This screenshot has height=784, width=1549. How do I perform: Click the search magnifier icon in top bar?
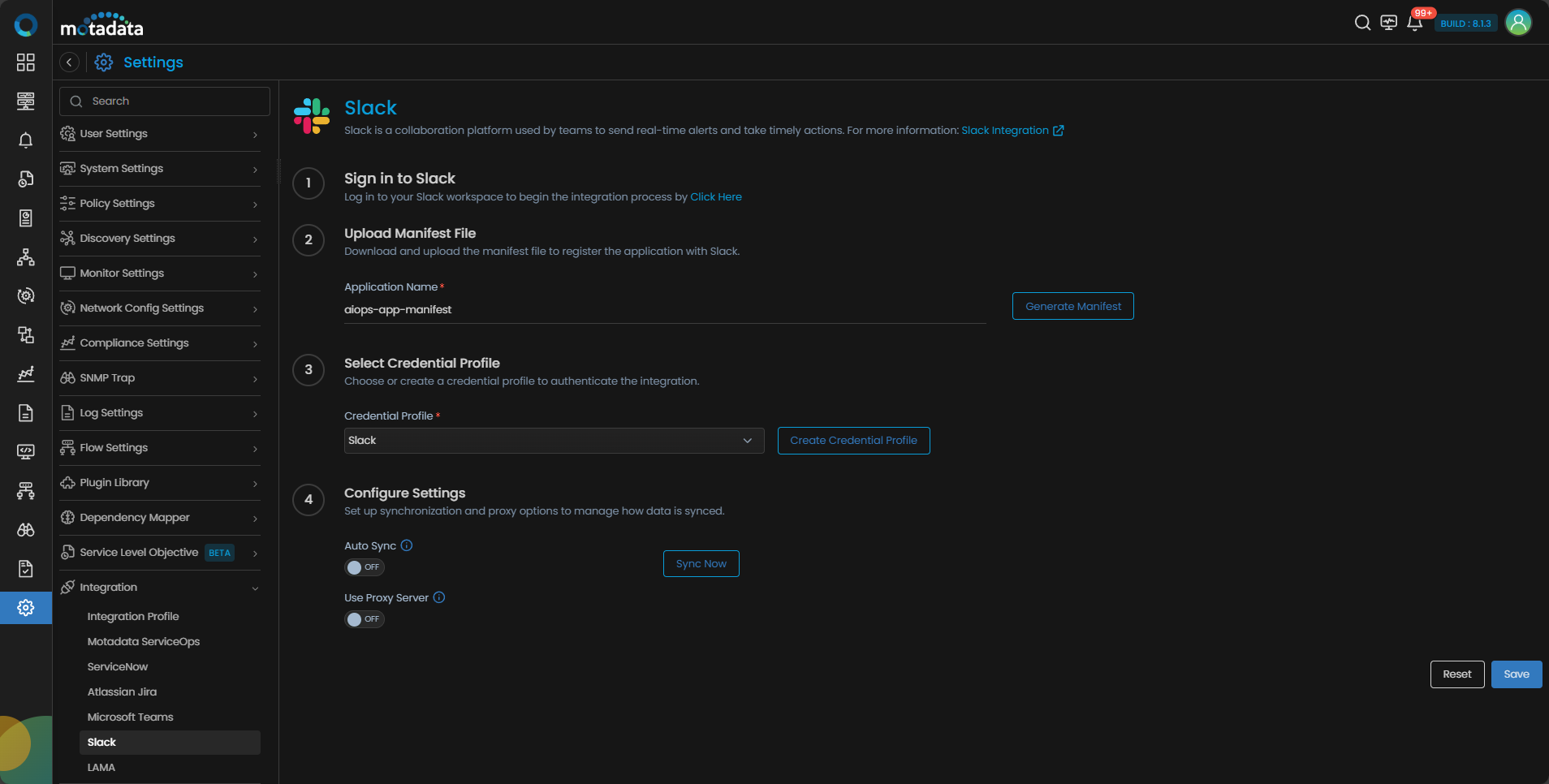click(x=1362, y=23)
